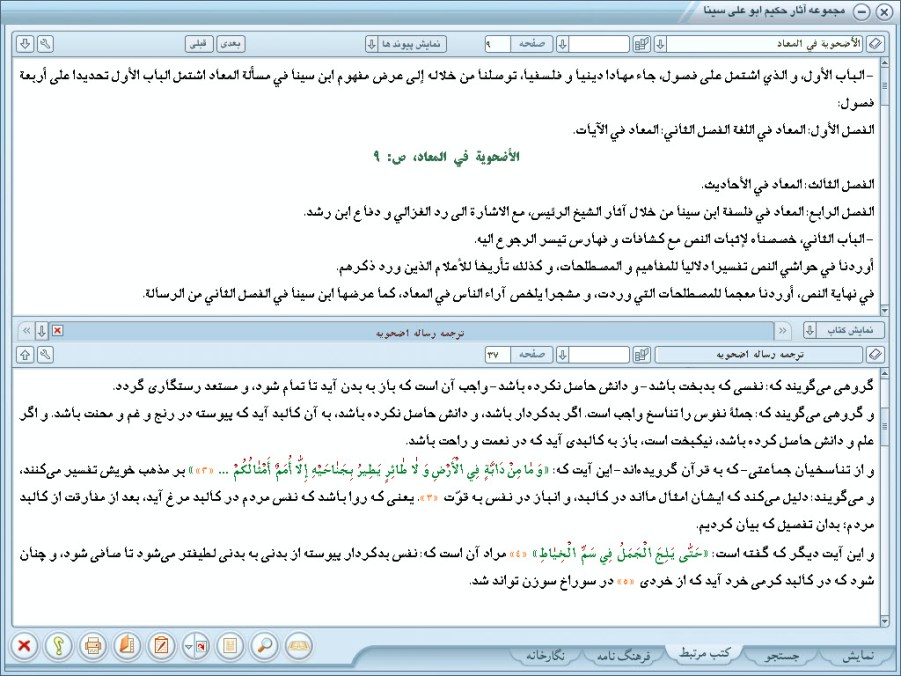901x676 pixels.
Task: Click the red X exit icon at bottom
Action: click(24, 645)
